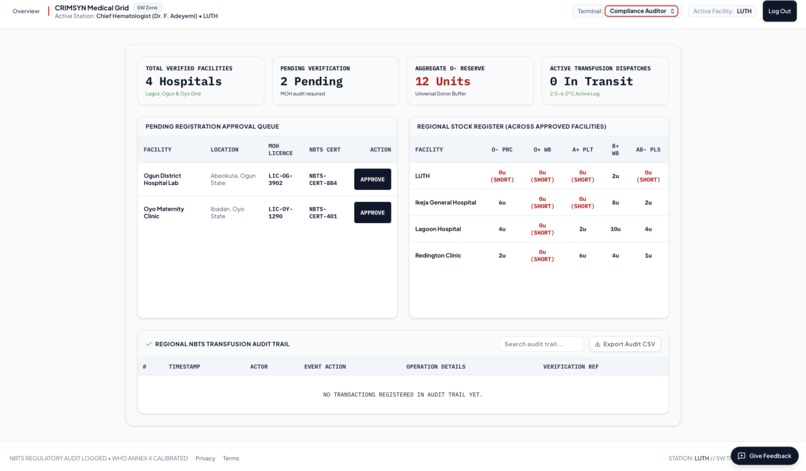Click the Export Audit CSV button
The height and width of the screenshot is (471, 806).
click(625, 344)
